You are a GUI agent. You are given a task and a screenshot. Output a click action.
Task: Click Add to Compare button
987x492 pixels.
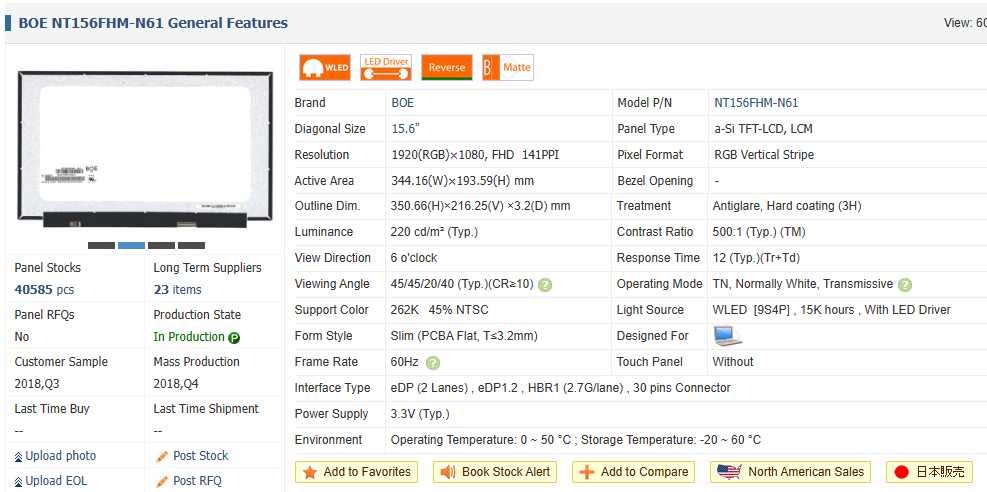(633, 472)
